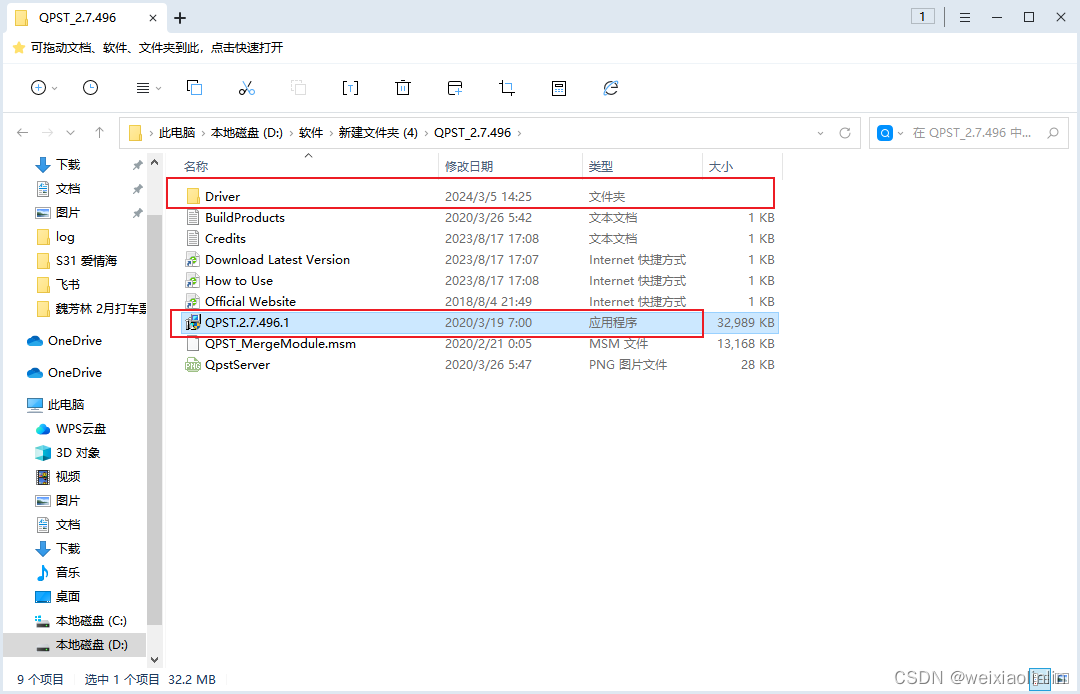Click the sidebar scroll down arrow

(x=154, y=660)
